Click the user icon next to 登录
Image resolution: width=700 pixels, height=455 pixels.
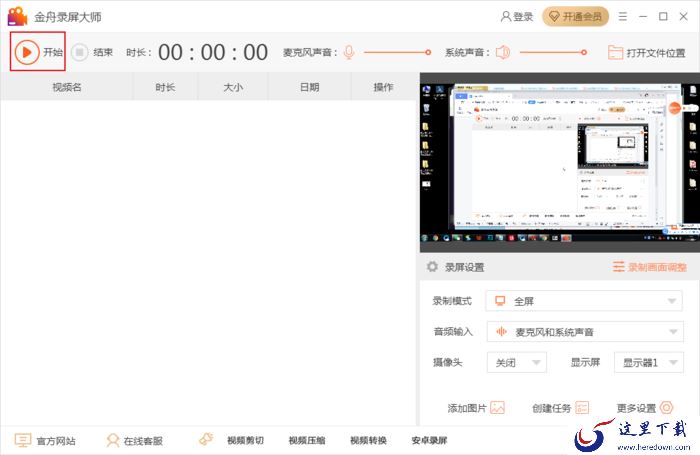pos(505,17)
